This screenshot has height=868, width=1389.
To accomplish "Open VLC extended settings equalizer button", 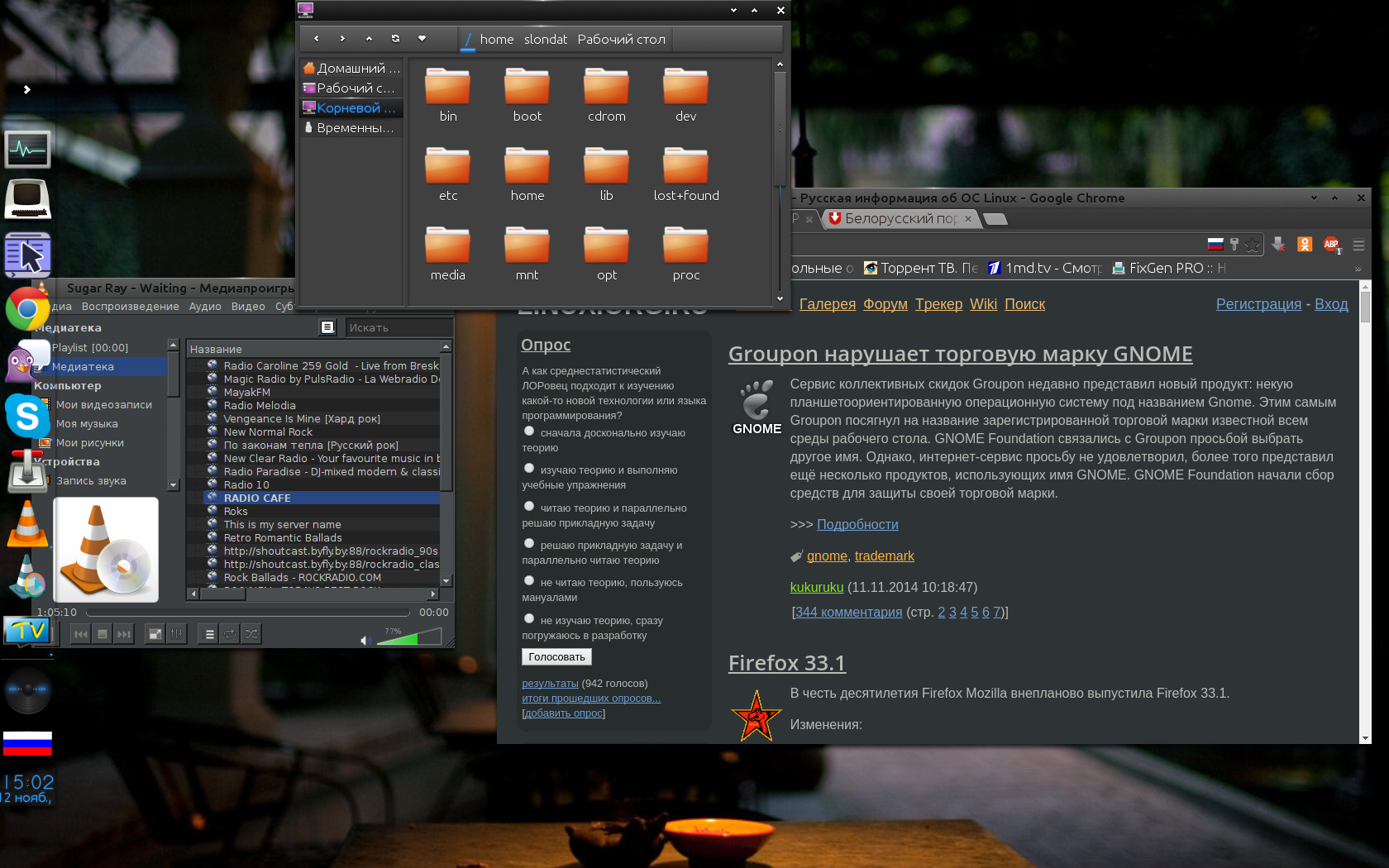I will coord(176,634).
